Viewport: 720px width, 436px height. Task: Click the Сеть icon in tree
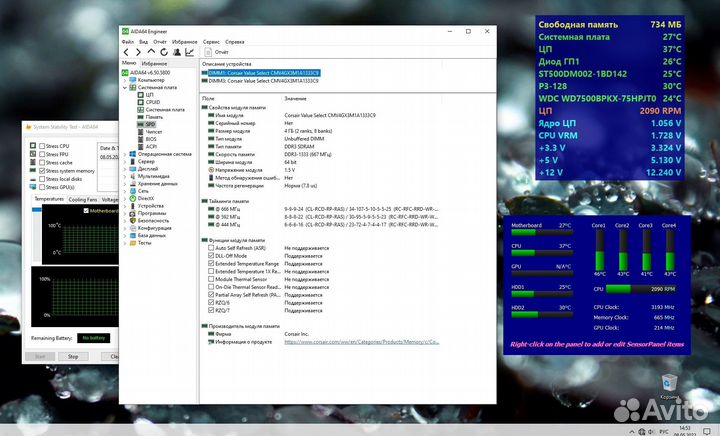click(x=133, y=191)
